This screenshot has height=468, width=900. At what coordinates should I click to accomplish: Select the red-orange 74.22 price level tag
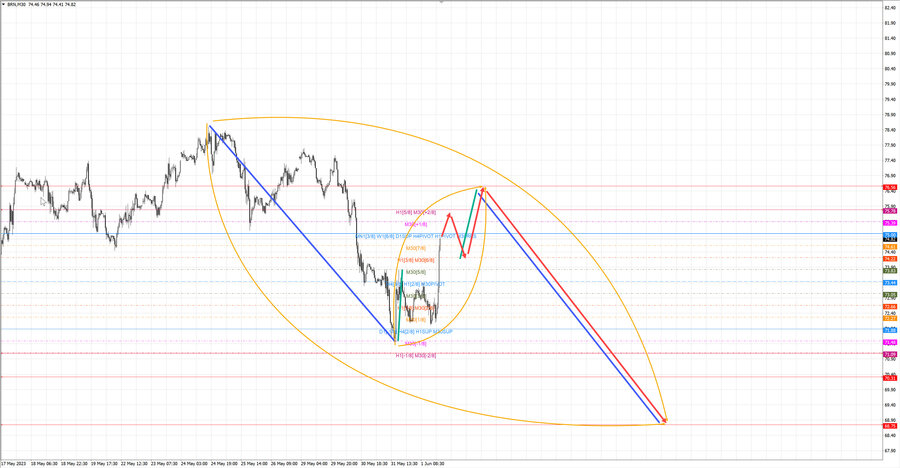point(890,258)
